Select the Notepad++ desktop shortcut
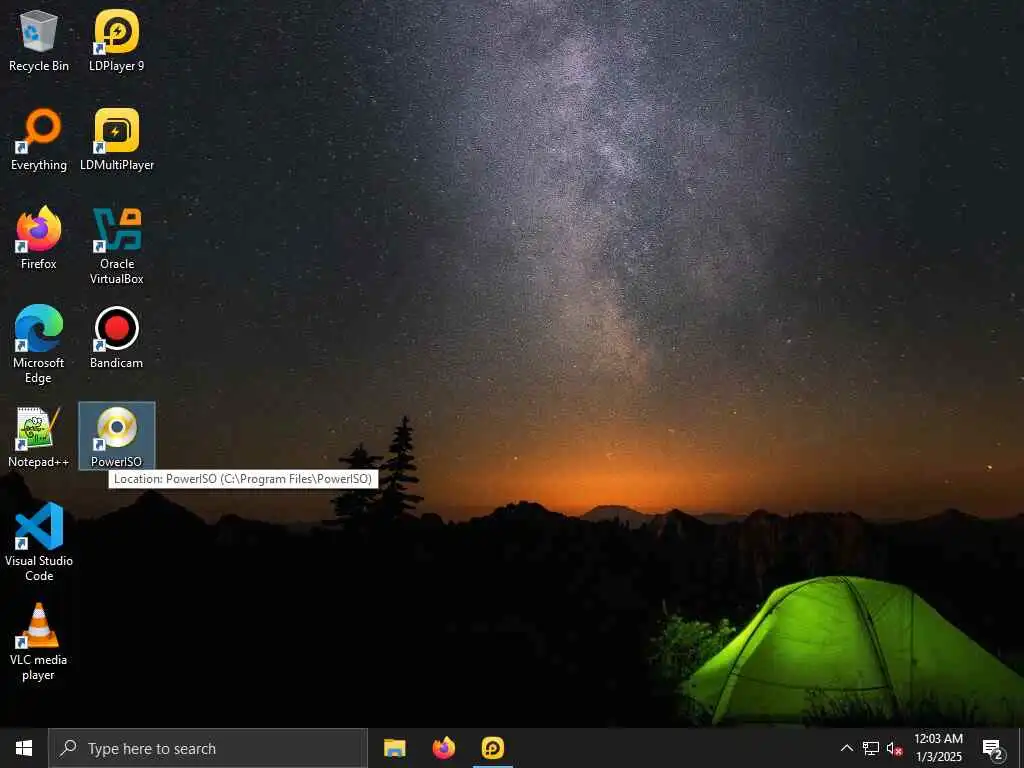The image size is (1024, 768). [39, 436]
